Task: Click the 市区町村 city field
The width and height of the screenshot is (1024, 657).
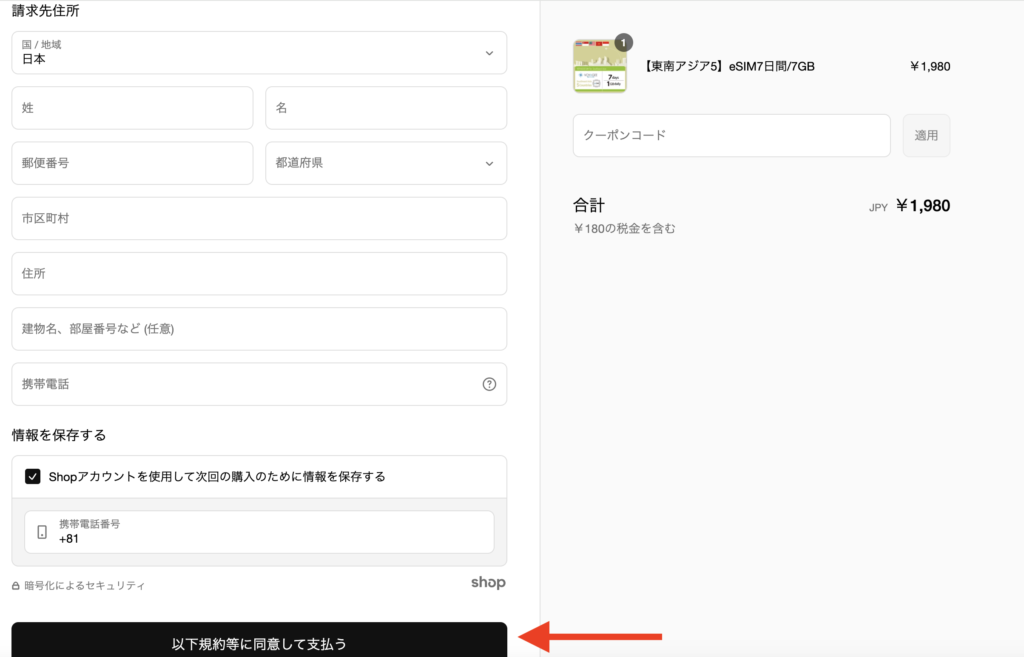Action: tap(259, 218)
